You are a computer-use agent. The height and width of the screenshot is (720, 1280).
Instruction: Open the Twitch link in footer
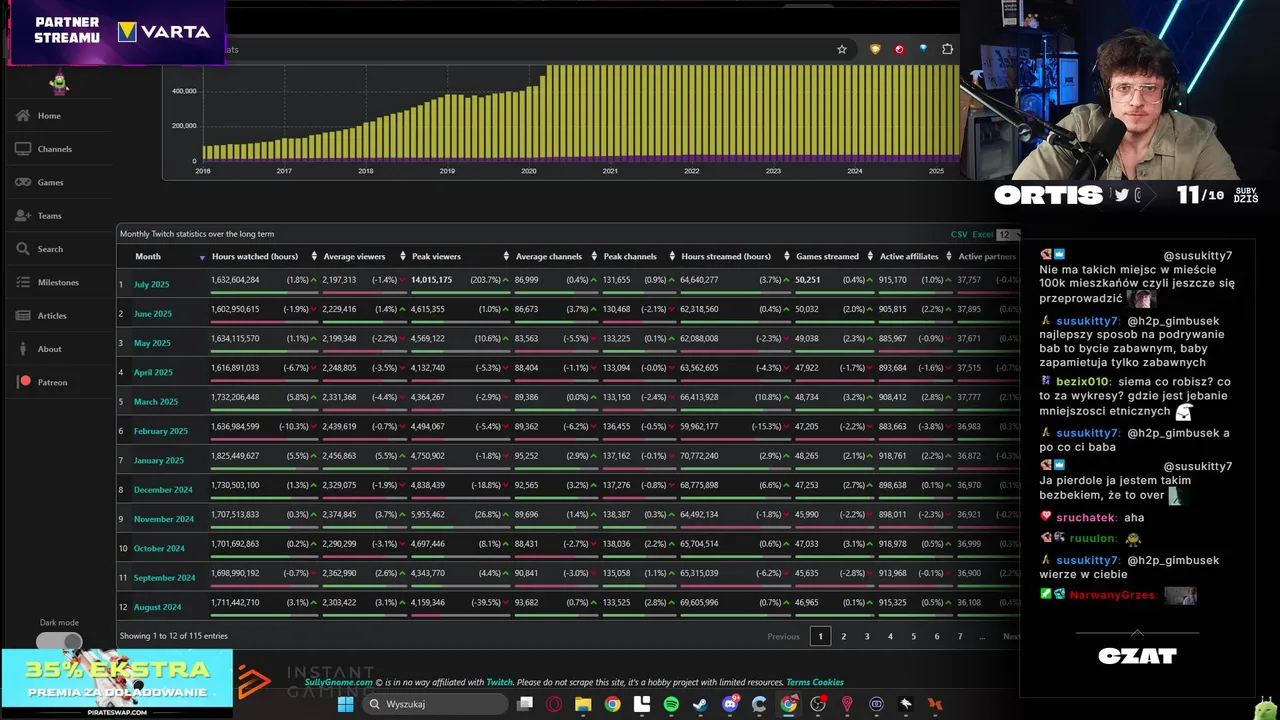[499, 682]
